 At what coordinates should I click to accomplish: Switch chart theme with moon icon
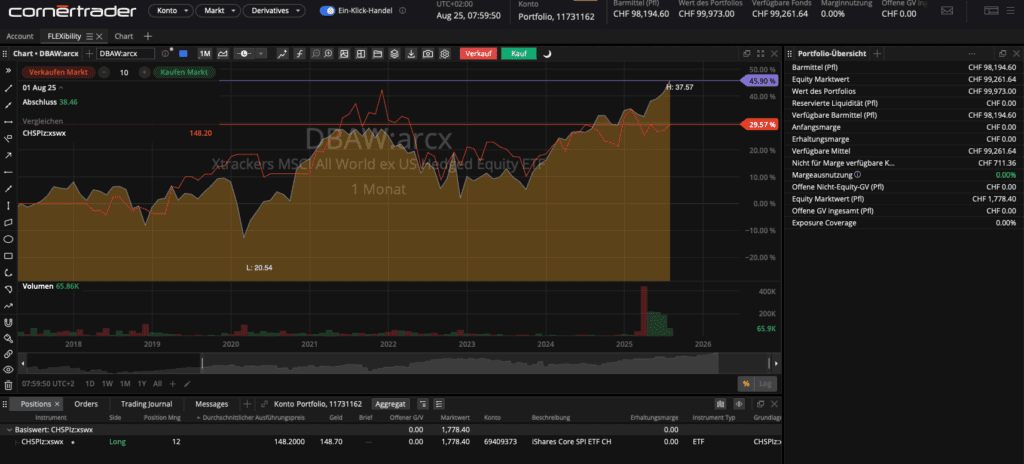pos(547,54)
